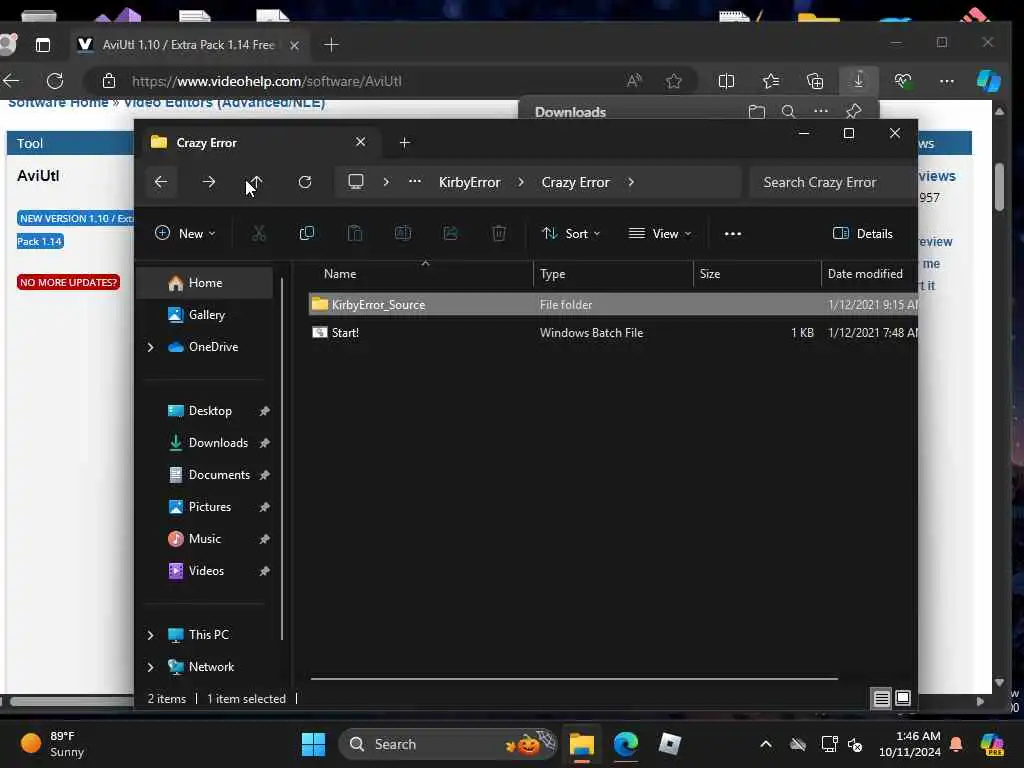Sort by the Size column header
The image size is (1024, 768).
tap(756, 274)
